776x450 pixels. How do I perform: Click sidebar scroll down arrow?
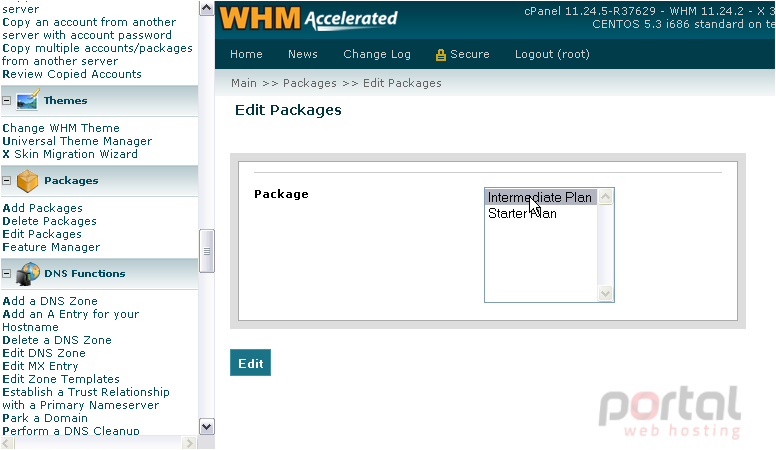206,426
